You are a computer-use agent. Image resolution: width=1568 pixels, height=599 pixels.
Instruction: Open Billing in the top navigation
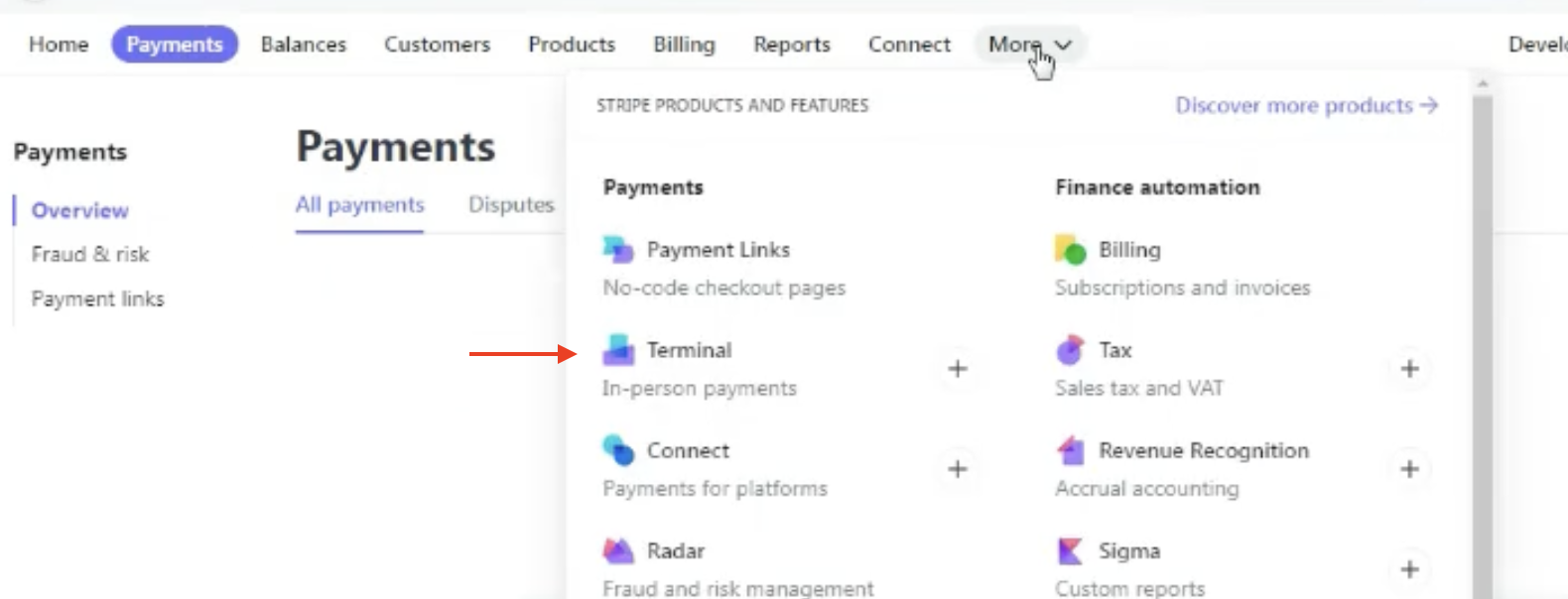[x=684, y=45]
